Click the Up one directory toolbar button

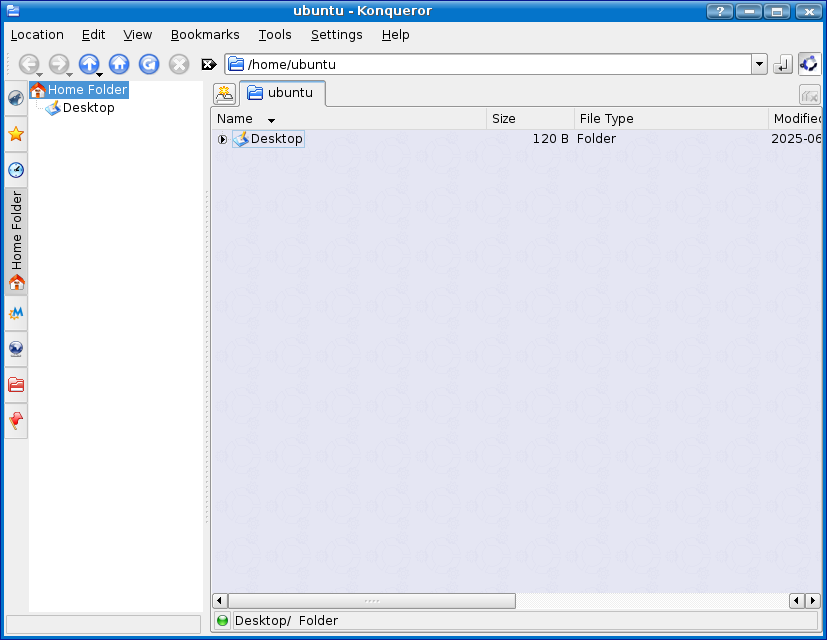click(89, 64)
